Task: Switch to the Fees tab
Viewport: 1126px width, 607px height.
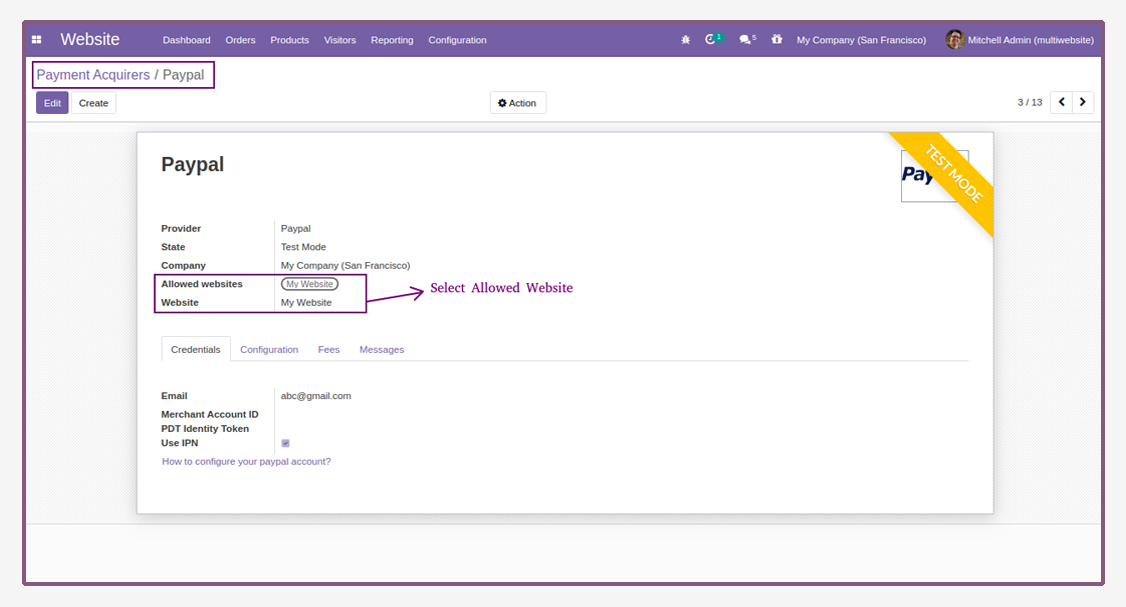Action: point(329,349)
